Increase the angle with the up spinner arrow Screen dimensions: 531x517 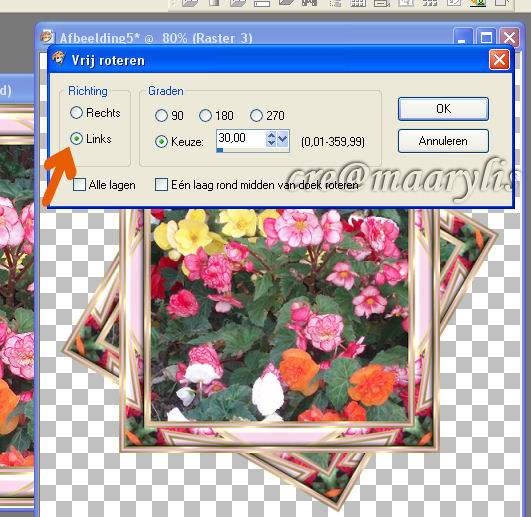click(271, 135)
